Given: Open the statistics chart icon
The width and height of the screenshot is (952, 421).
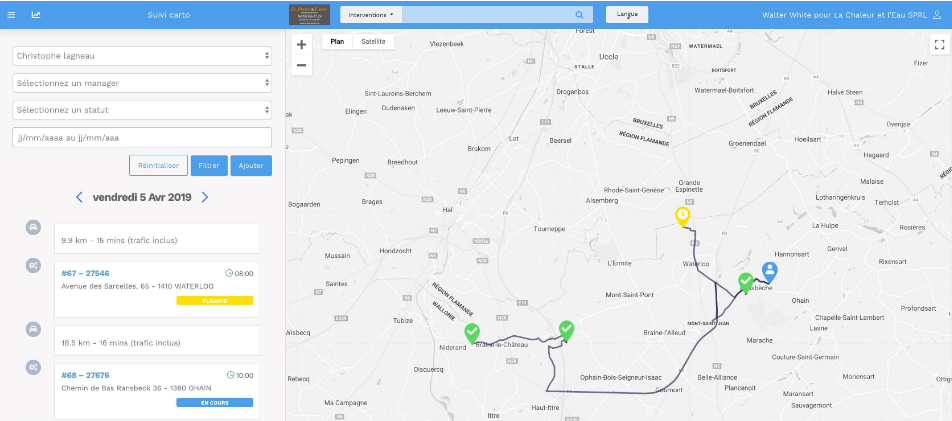Looking at the screenshot, I should pyautogui.click(x=36, y=15).
